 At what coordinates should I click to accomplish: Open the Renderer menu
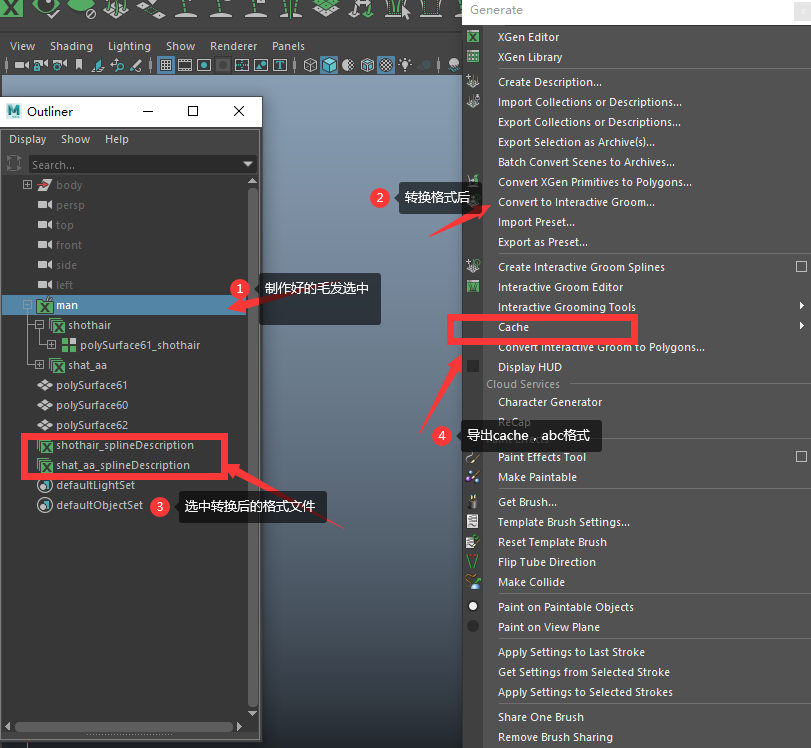click(x=233, y=46)
